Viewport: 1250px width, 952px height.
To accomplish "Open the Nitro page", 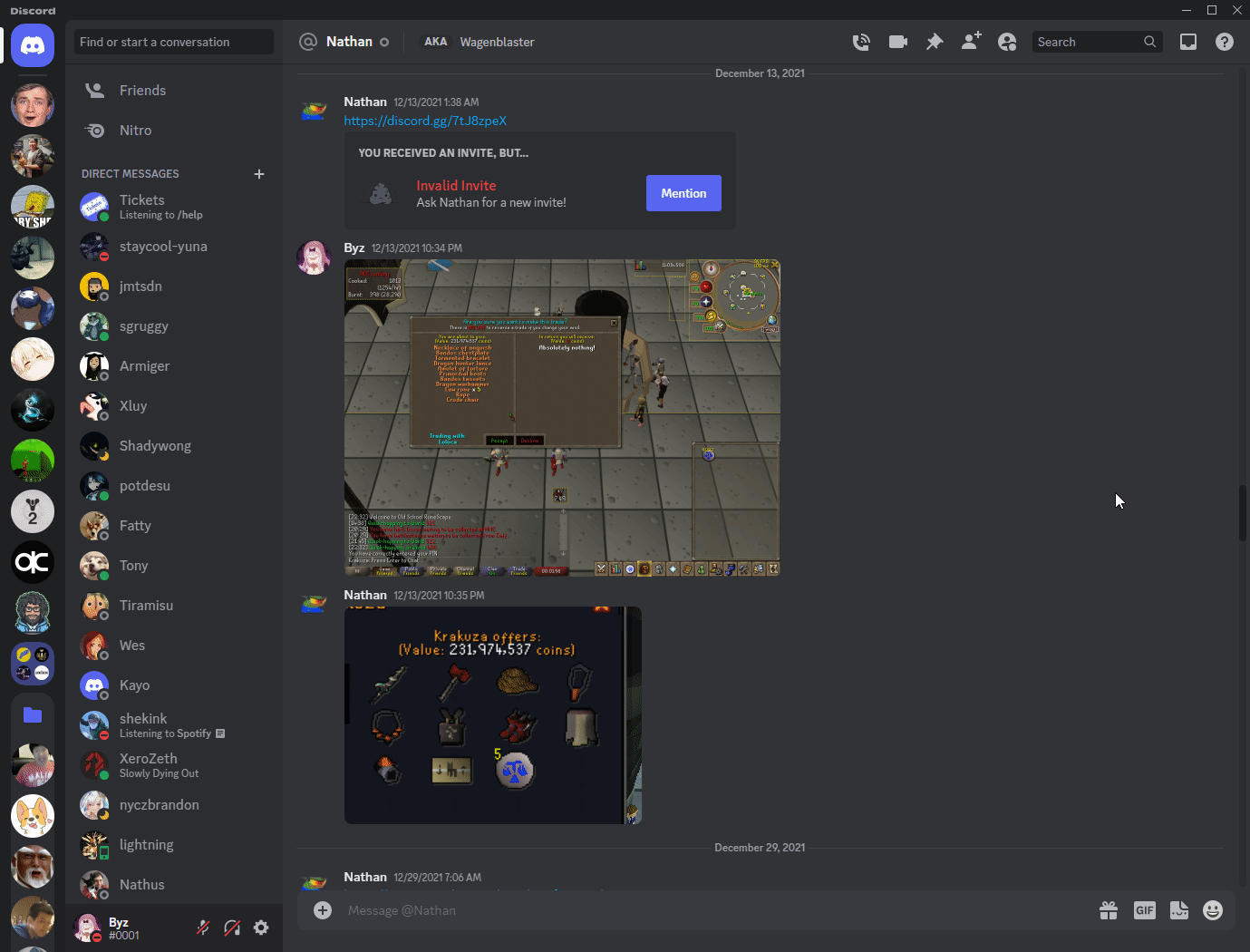I will point(174,131).
